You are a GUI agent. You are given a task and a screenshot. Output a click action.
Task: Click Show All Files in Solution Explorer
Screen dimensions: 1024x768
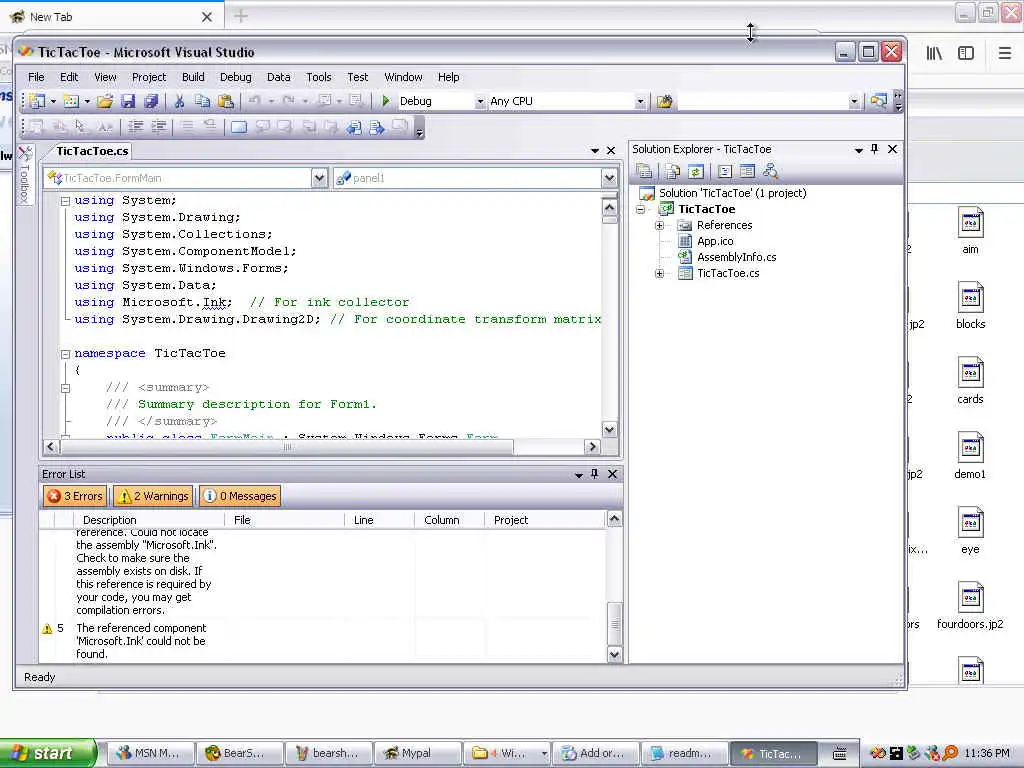pos(673,171)
